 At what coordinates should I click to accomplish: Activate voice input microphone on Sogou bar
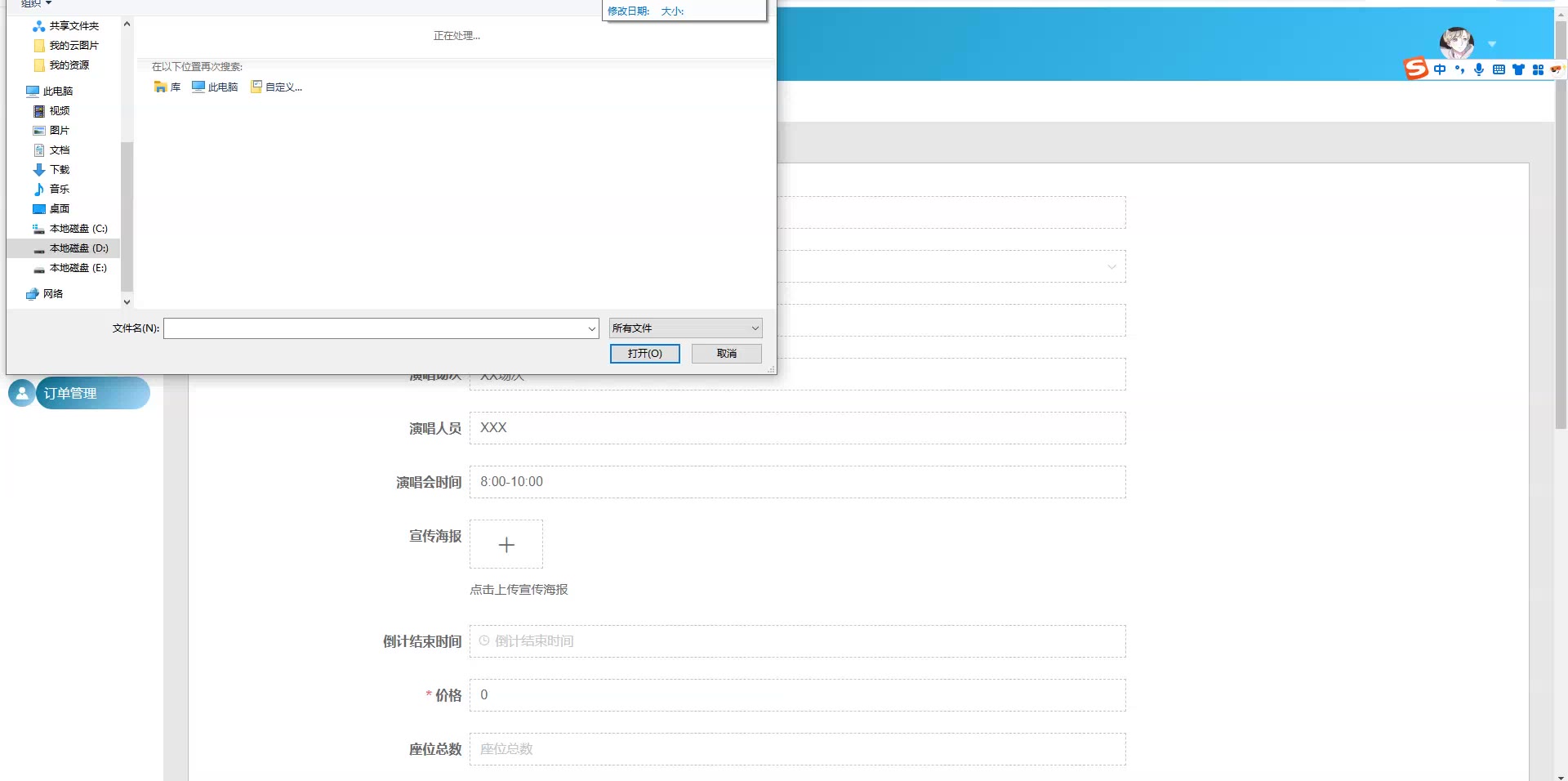[x=1479, y=69]
